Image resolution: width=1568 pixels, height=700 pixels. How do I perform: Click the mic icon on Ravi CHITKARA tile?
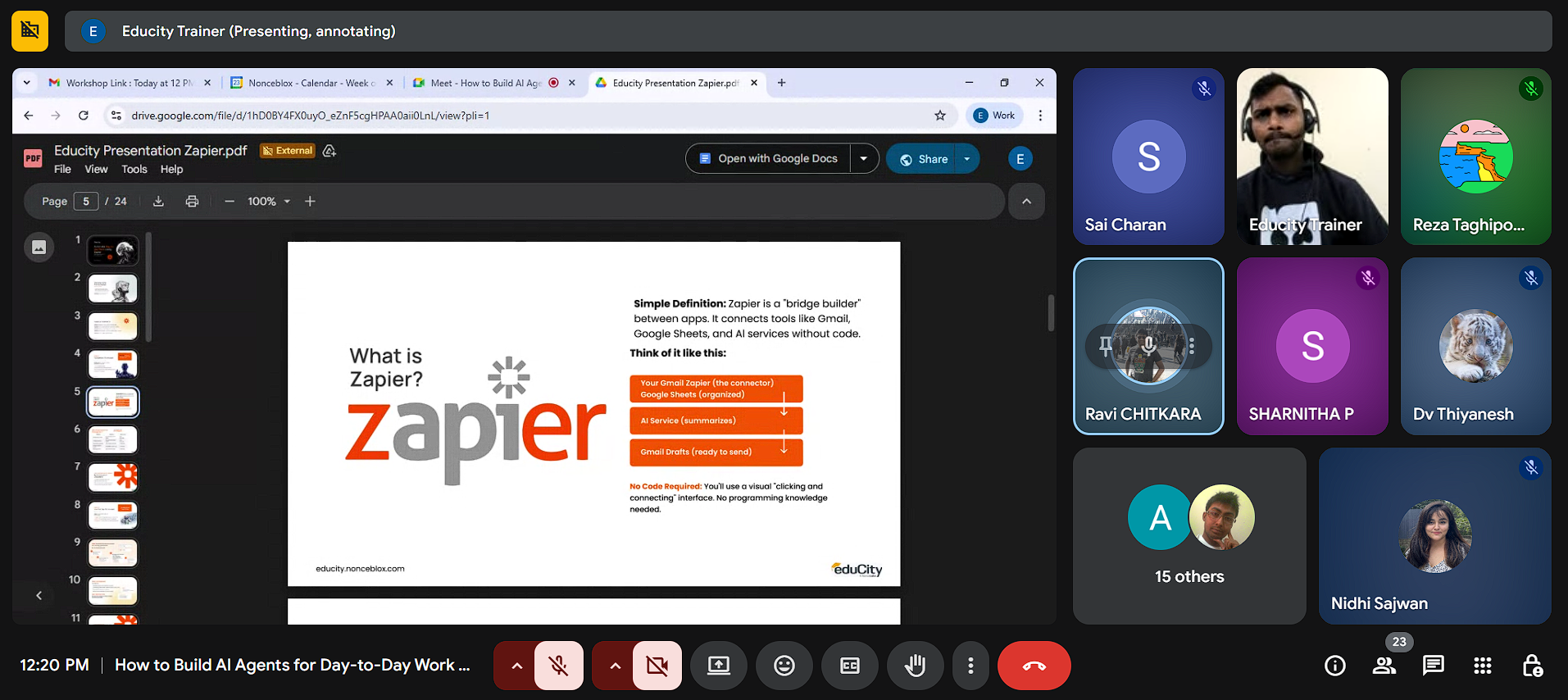tap(1149, 346)
